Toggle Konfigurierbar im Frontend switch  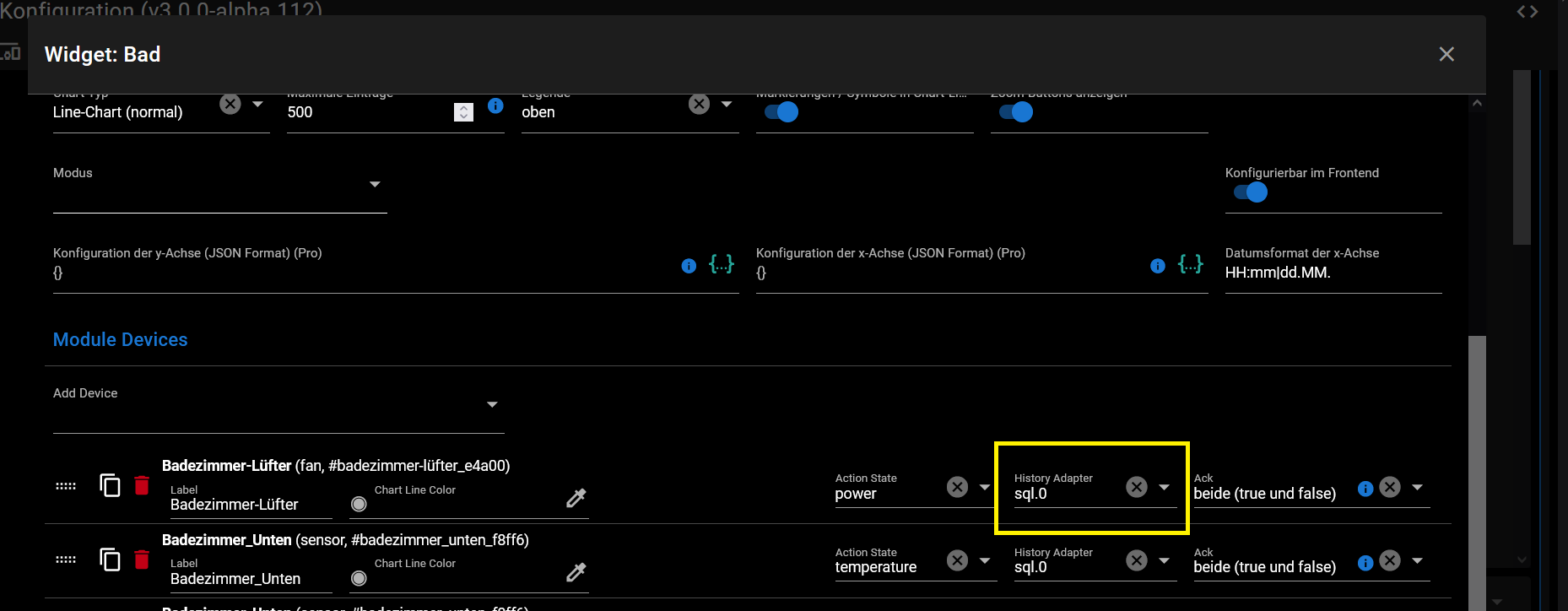pyautogui.click(x=1251, y=192)
